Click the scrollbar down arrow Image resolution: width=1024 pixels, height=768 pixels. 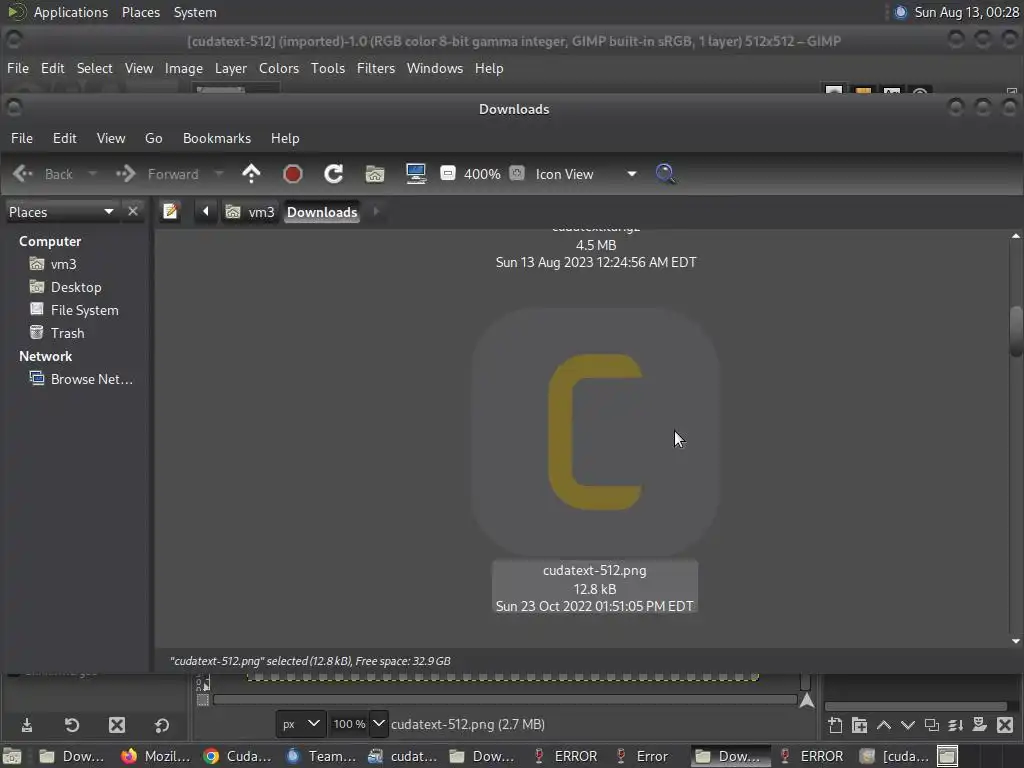tap(1016, 641)
